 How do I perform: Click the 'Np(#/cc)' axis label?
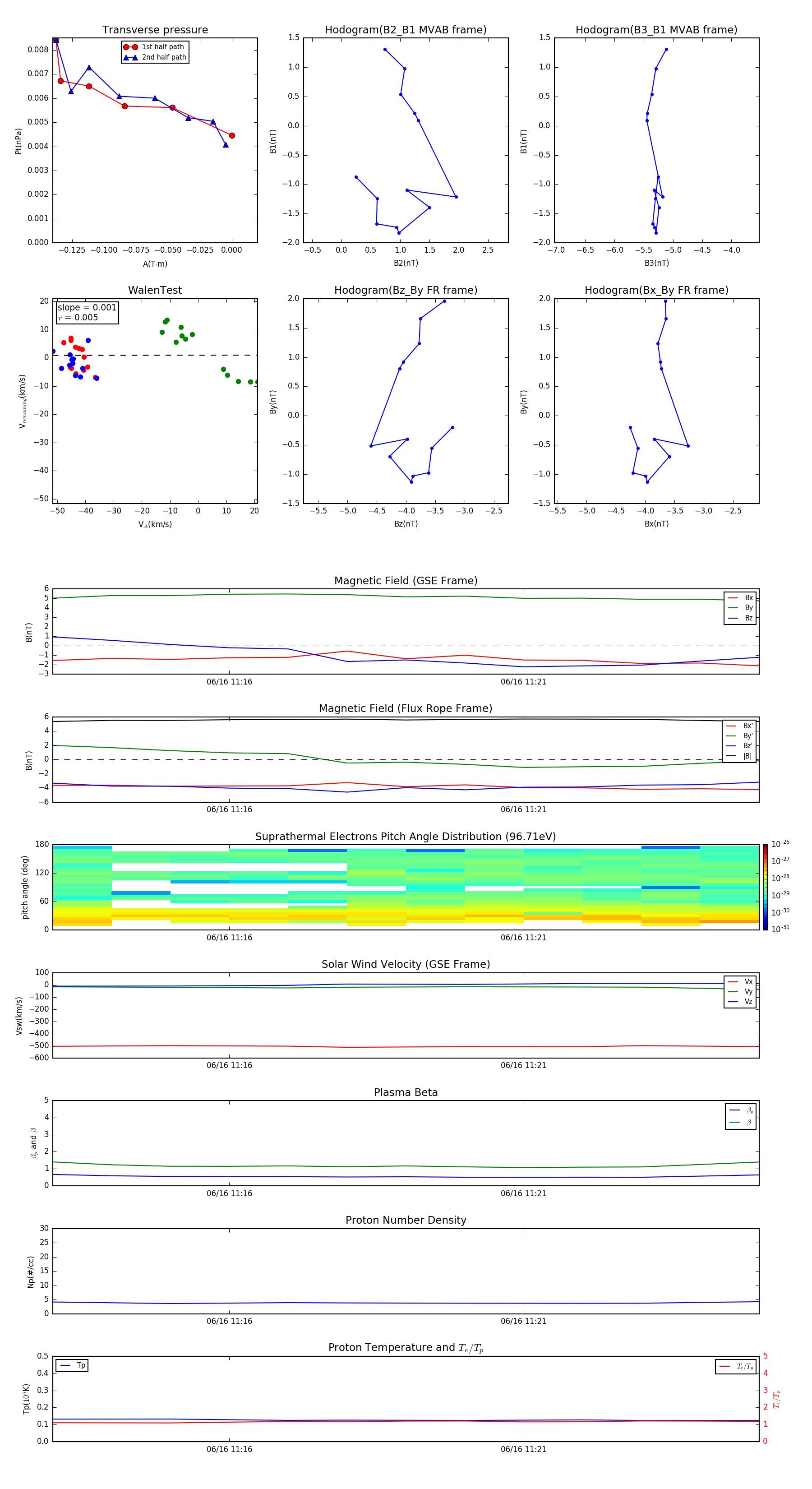coord(31,1272)
